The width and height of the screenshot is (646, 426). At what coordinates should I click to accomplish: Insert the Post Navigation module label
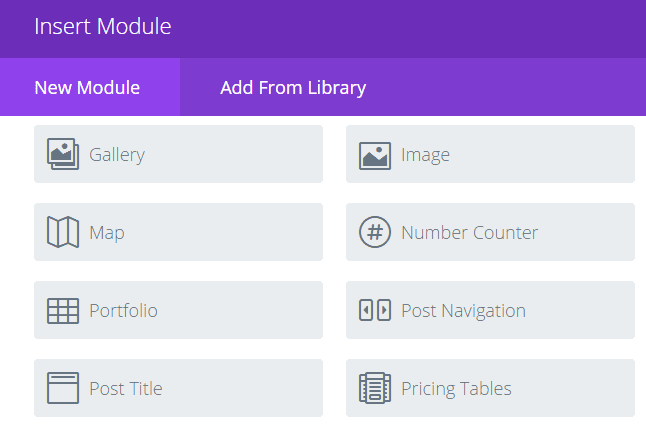[463, 311]
